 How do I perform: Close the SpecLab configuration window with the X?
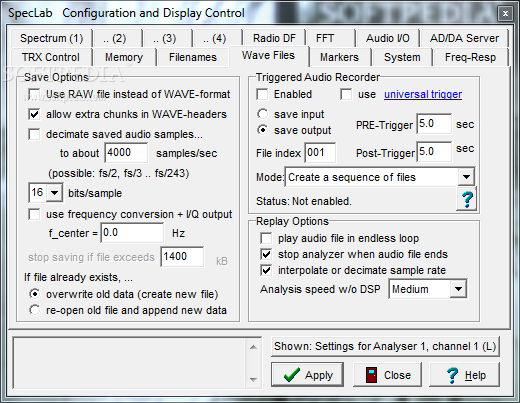coord(505,13)
